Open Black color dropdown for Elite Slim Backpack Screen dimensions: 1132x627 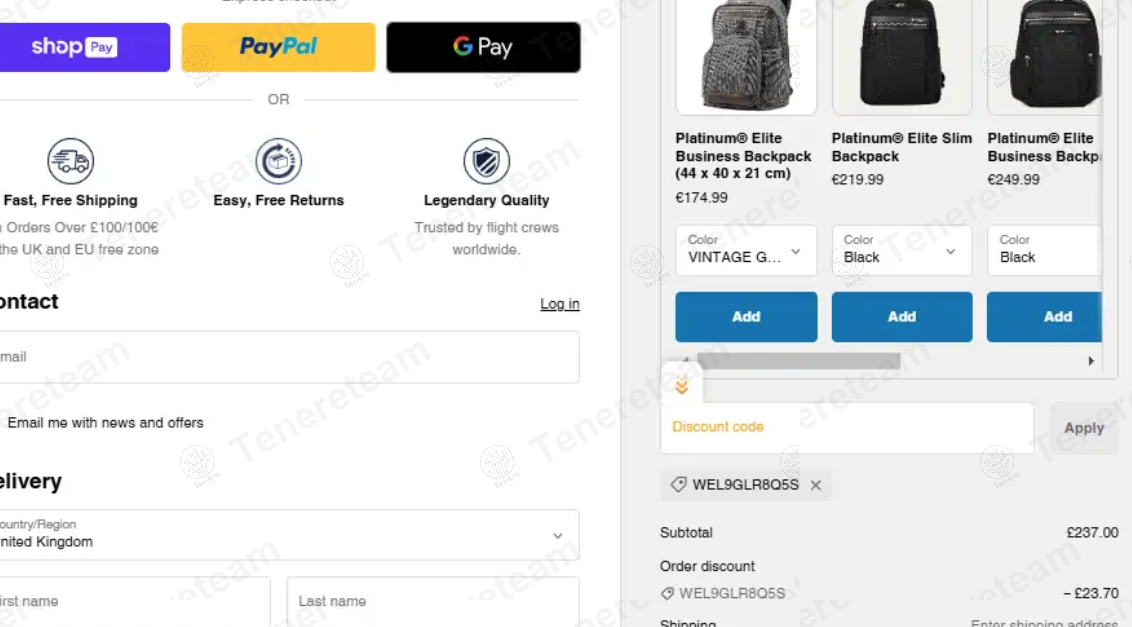click(901, 250)
